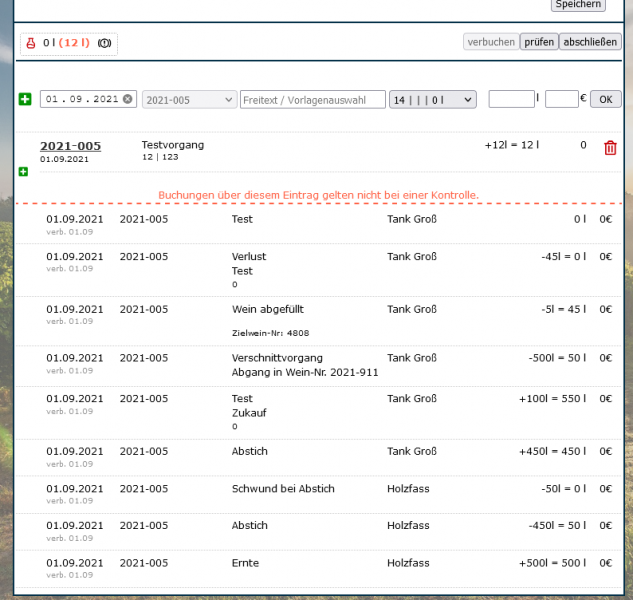Click the barrel icon beside 12 l

point(105,43)
